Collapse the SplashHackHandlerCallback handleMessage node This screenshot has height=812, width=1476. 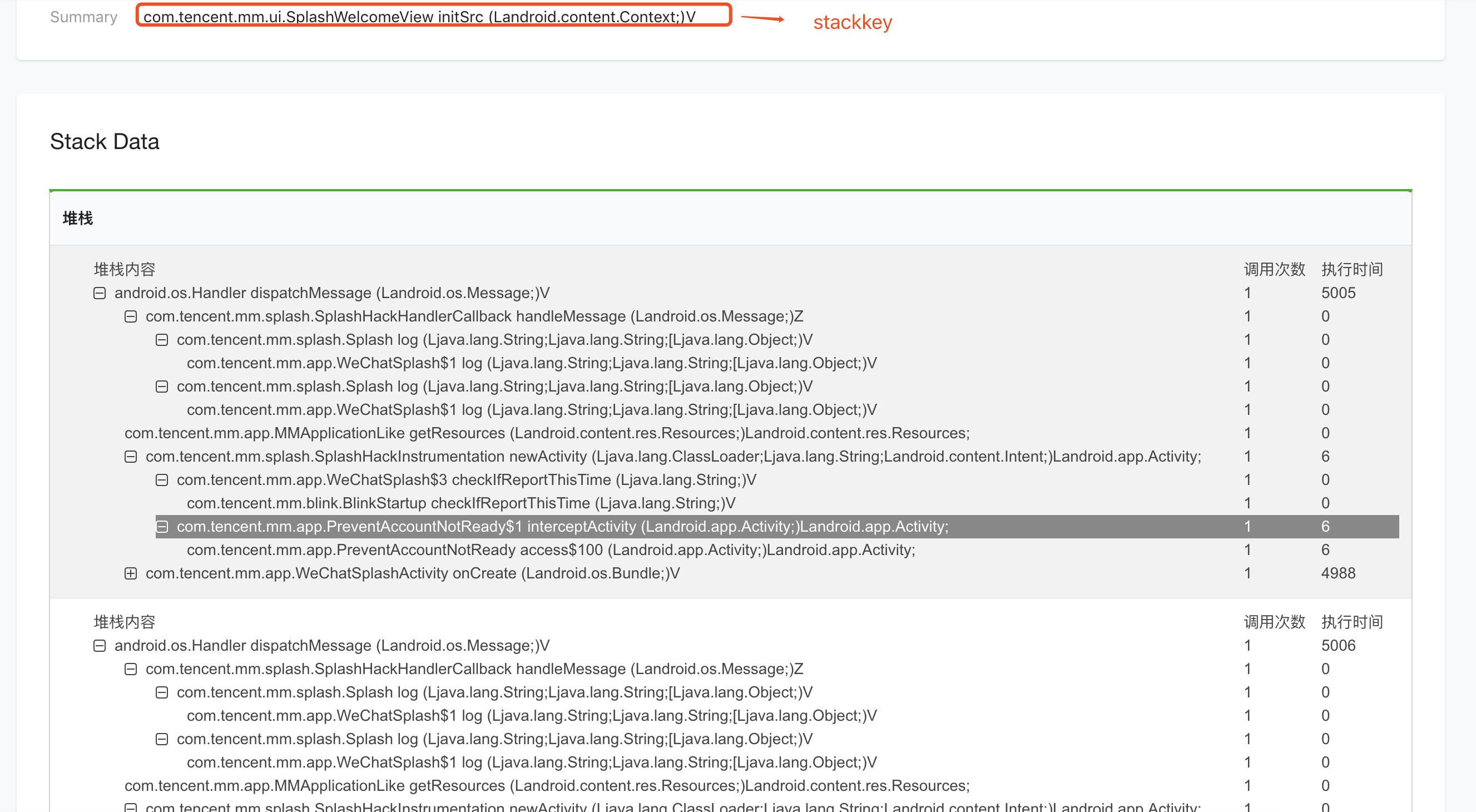[x=131, y=316]
